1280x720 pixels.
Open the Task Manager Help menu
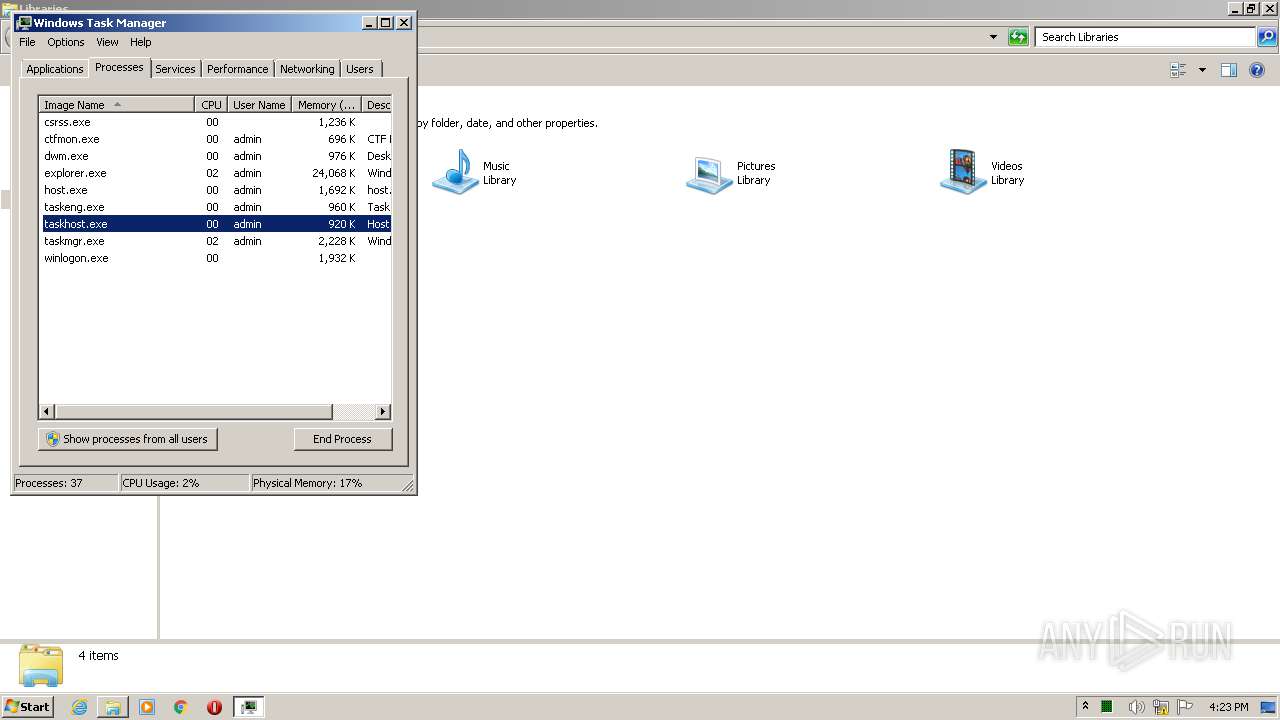tap(141, 42)
